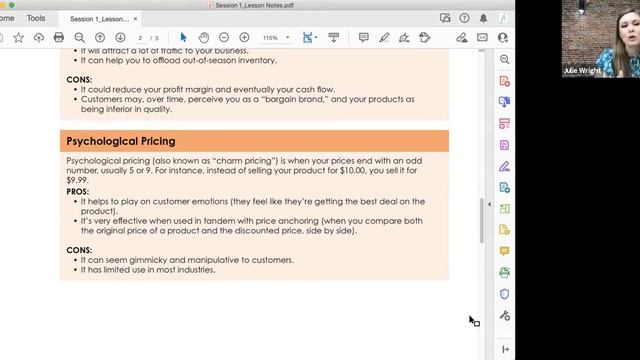Click the share with others person icon
The image size is (640, 360).
coord(502,38)
